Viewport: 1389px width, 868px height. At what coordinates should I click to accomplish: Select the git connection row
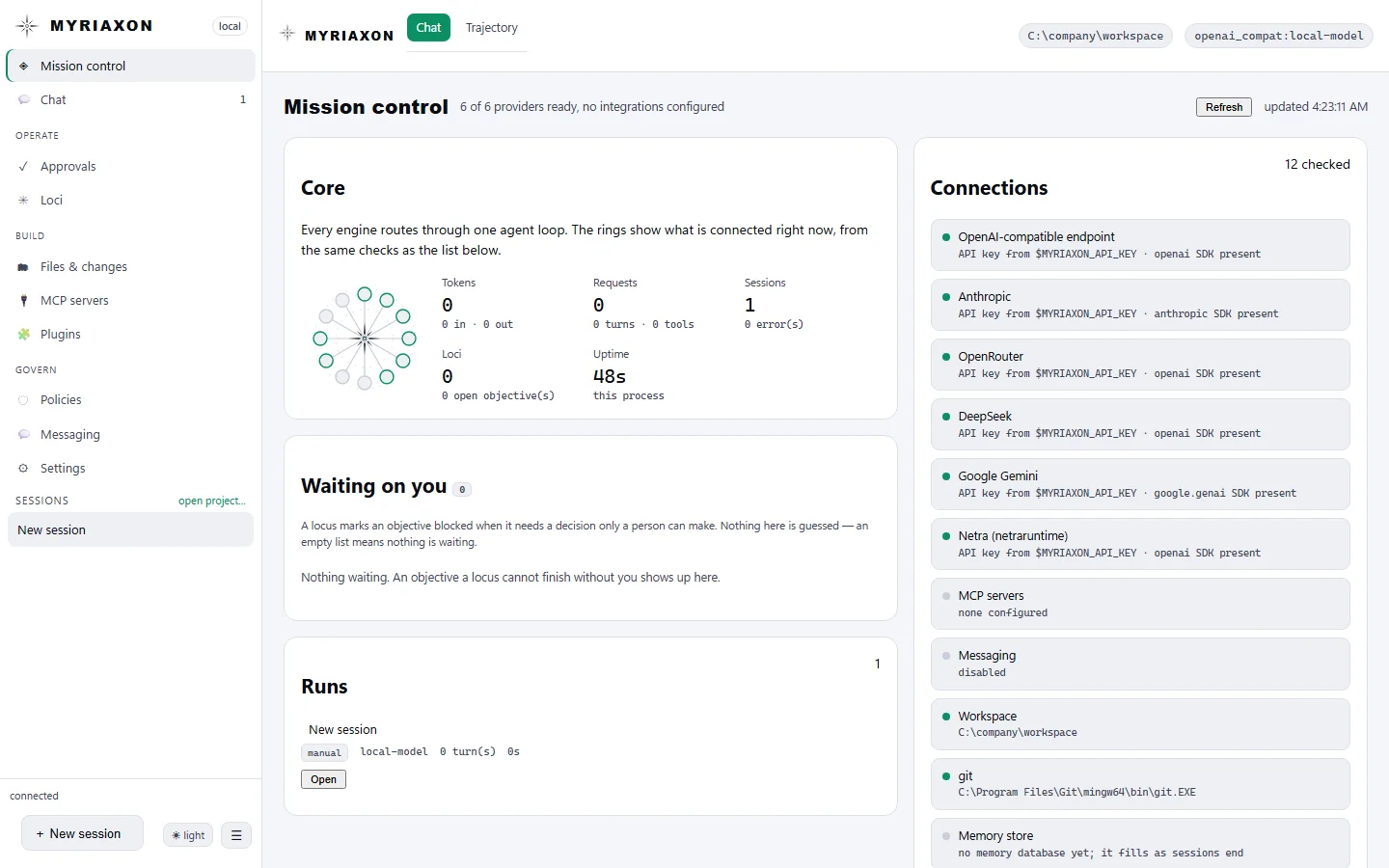(x=1140, y=784)
